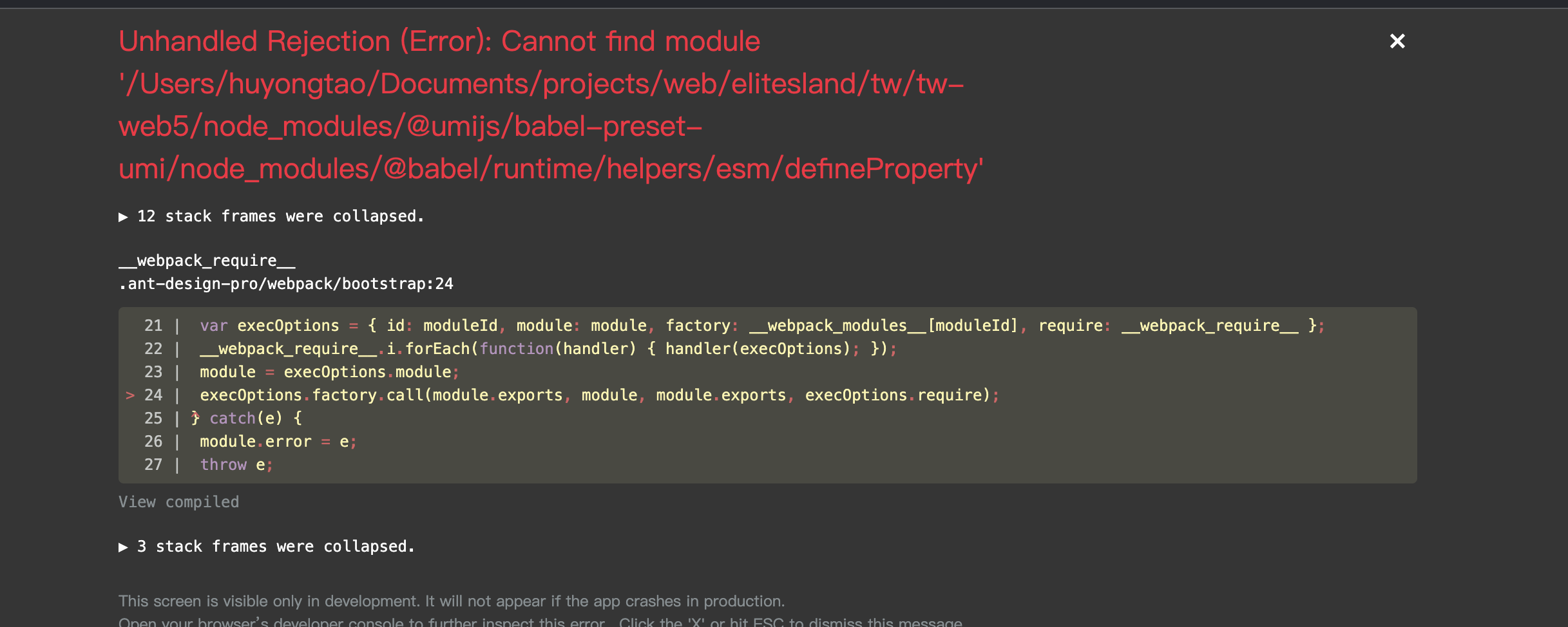Screen dimensions: 1568x627
Task: Click the catch block on line 25
Action: (x=245, y=418)
